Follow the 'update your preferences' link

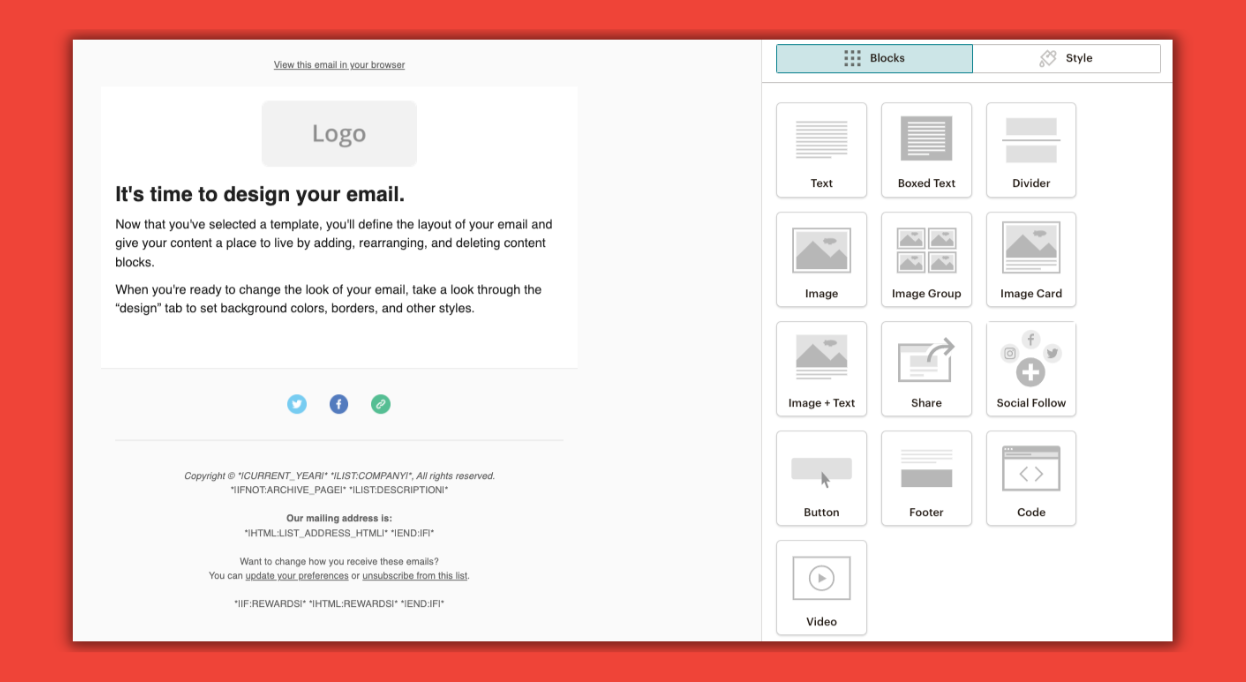pos(297,576)
